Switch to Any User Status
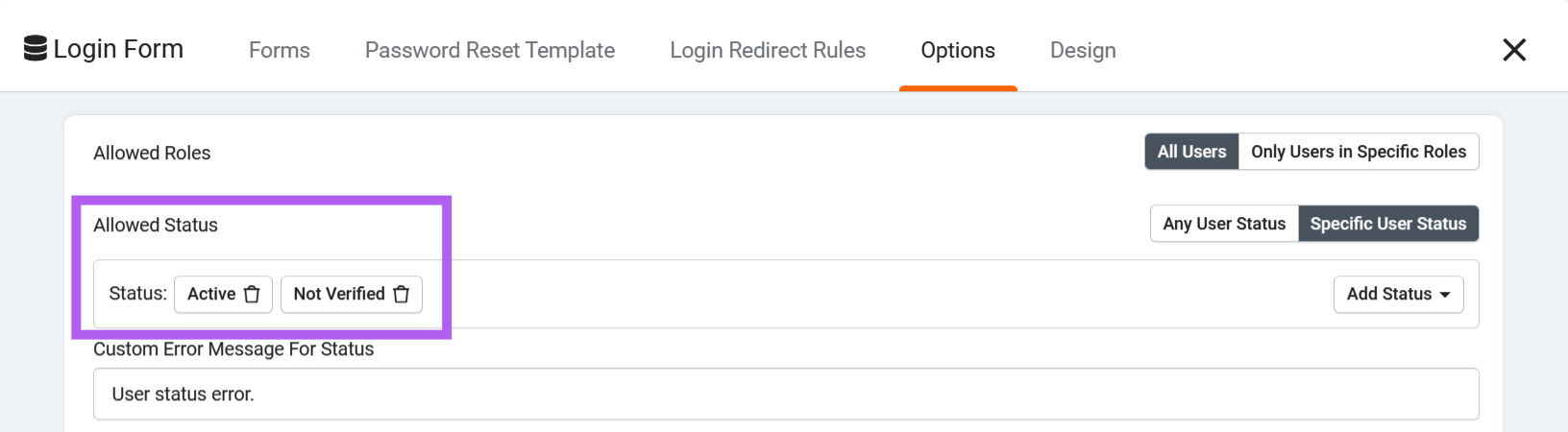This screenshot has width=1568, height=432. (1224, 224)
